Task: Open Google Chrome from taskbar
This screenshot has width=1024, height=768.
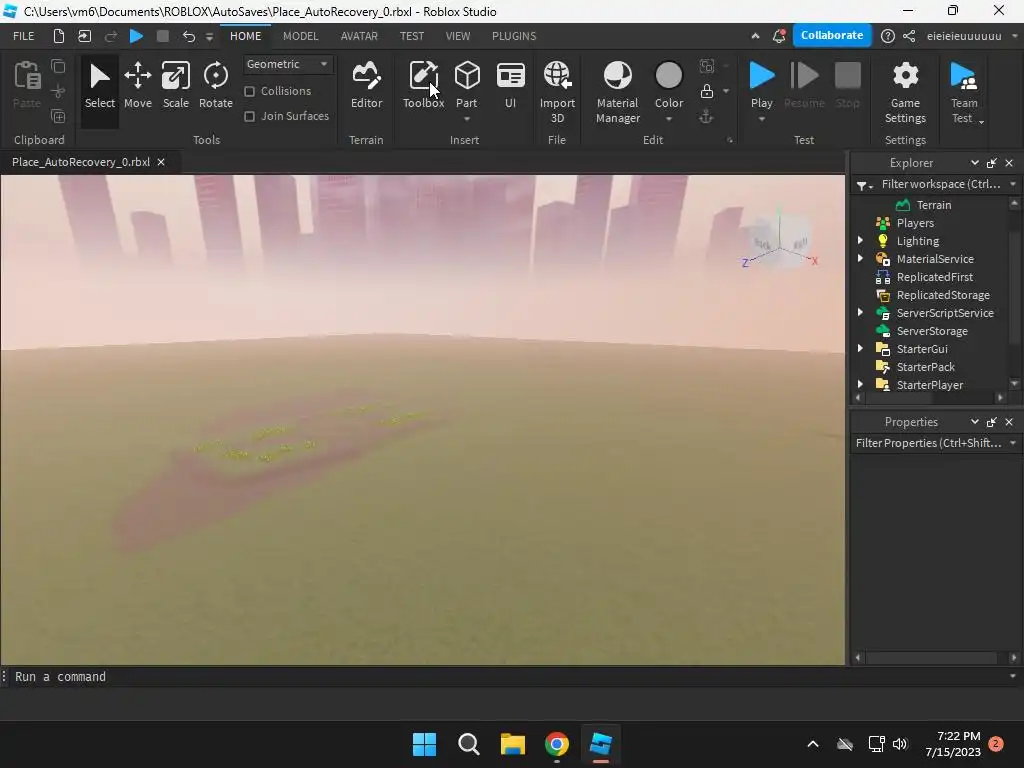Action: click(x=556, y=744)
